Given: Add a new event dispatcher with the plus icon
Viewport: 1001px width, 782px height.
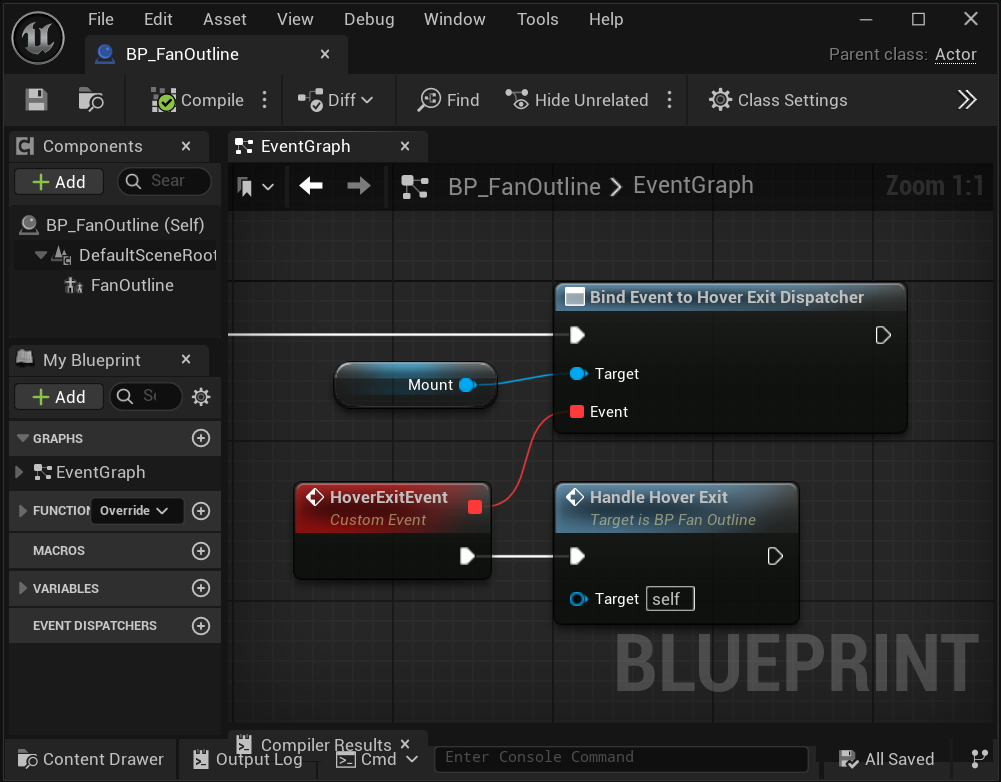Looking at the screenshot, I should pyautogui.click(x=201, y=626).
